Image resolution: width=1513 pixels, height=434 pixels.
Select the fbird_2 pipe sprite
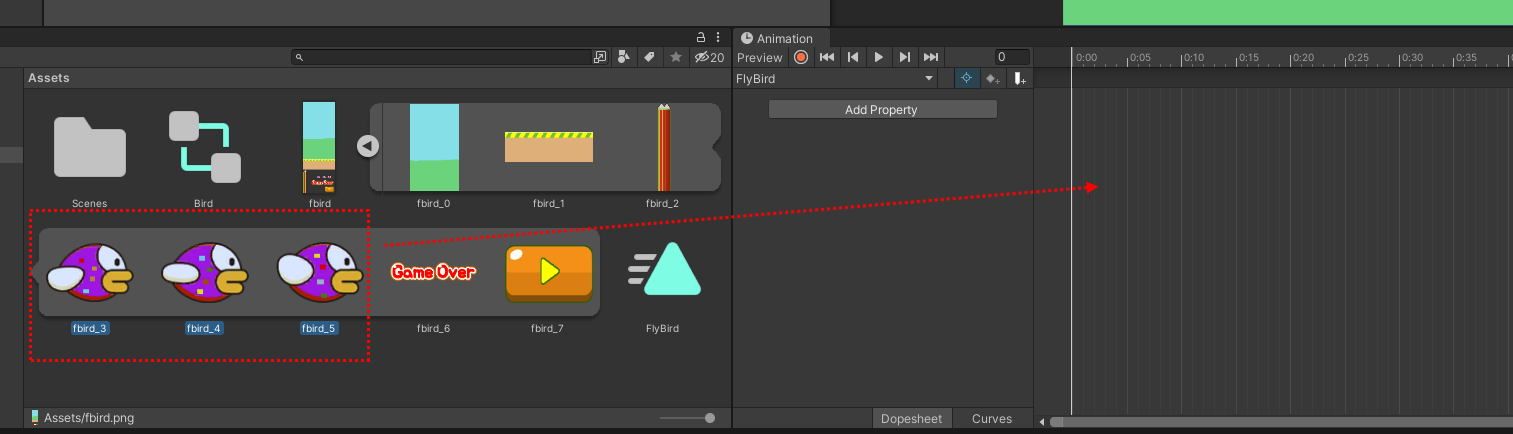tap(663, 147)
